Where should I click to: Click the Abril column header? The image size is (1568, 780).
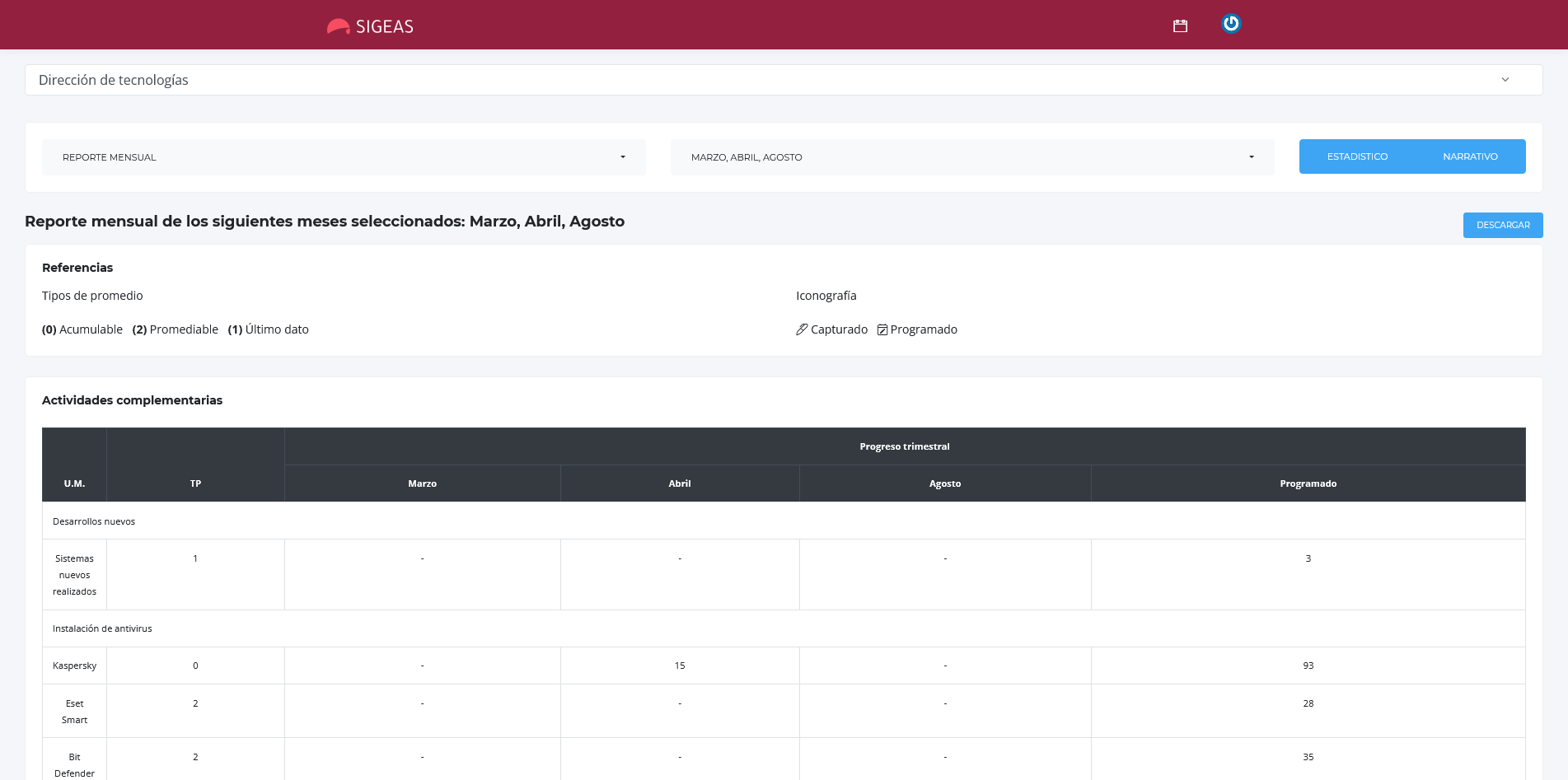pyautogui.click(x=680, y=483)
